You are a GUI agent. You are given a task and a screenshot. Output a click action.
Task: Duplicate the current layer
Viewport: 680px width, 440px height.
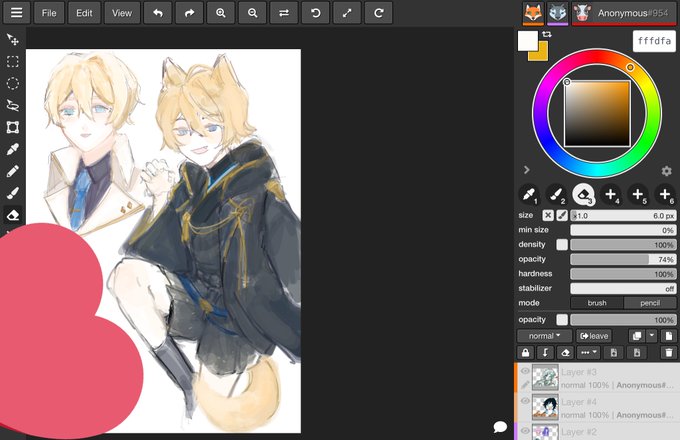637,336
